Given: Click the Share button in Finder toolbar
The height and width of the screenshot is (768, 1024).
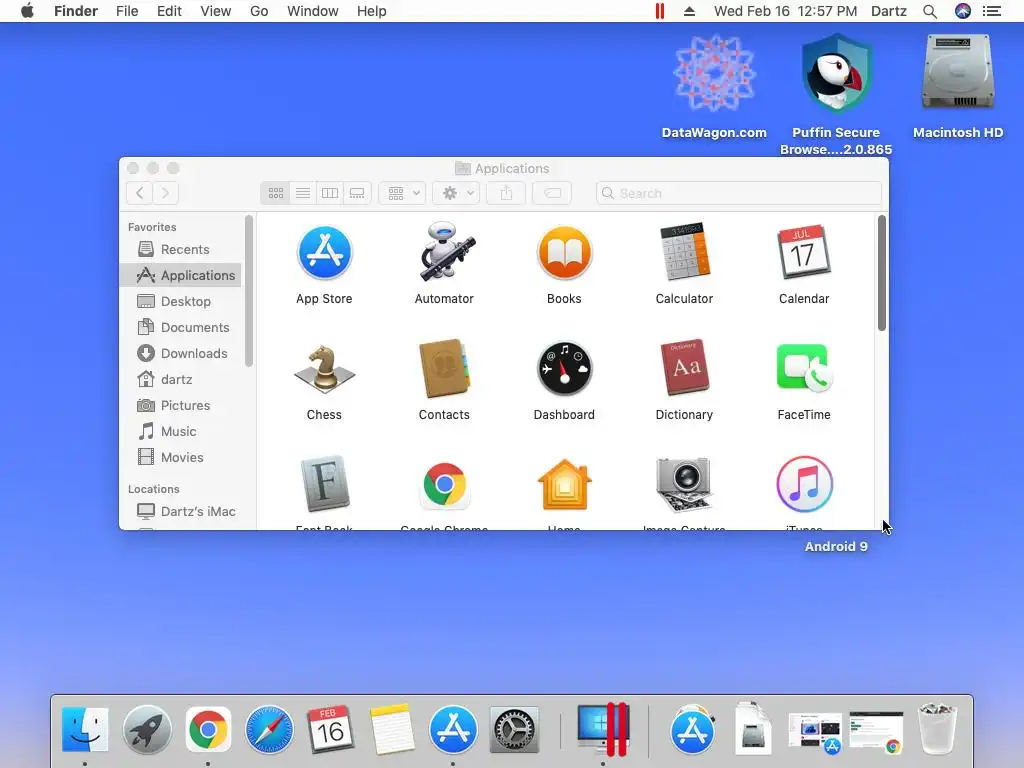Looking at the screenshot, I should coord(506,193).
